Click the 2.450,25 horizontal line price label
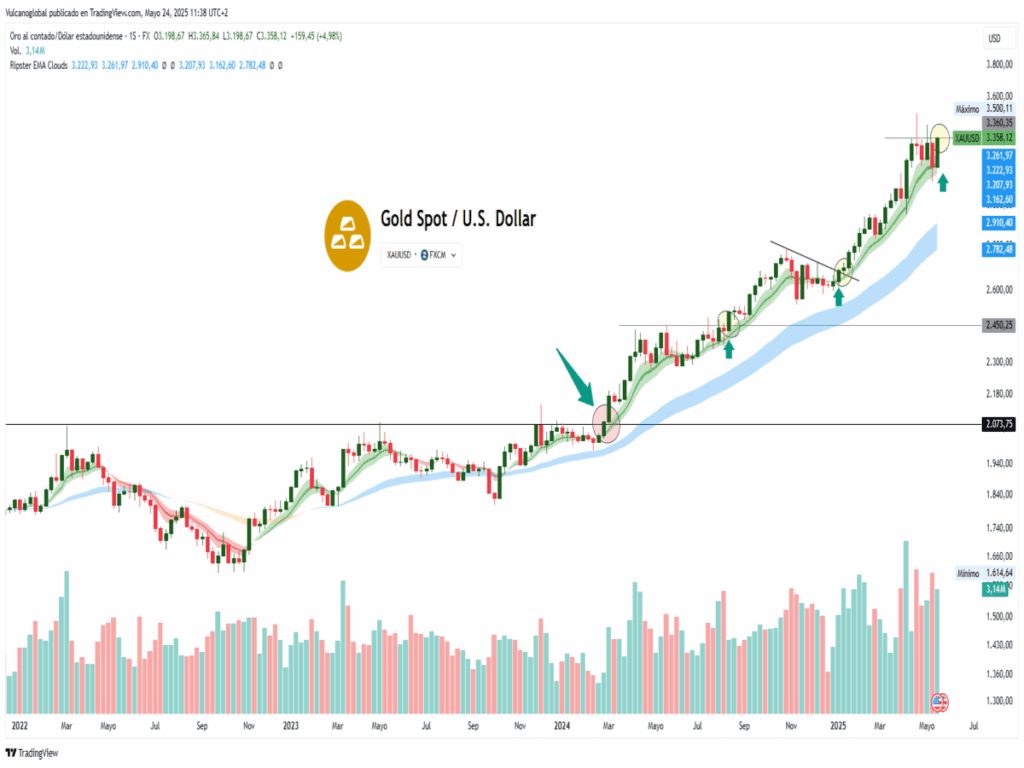 pyautogui.click(x=998, y=325)
